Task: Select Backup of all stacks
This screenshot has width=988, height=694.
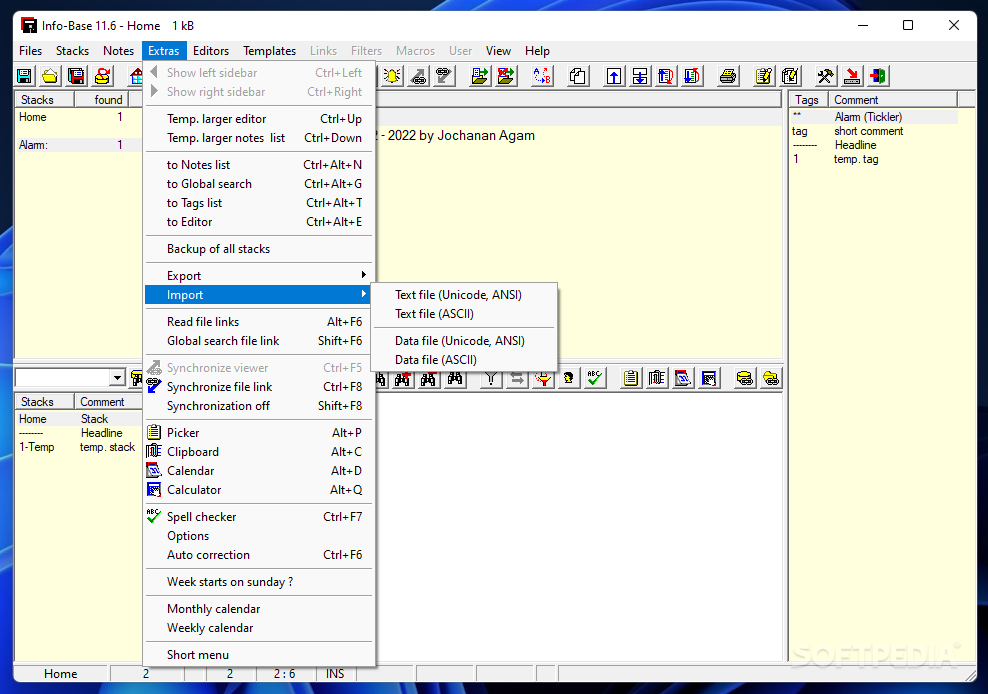Action: coord(259,249)
